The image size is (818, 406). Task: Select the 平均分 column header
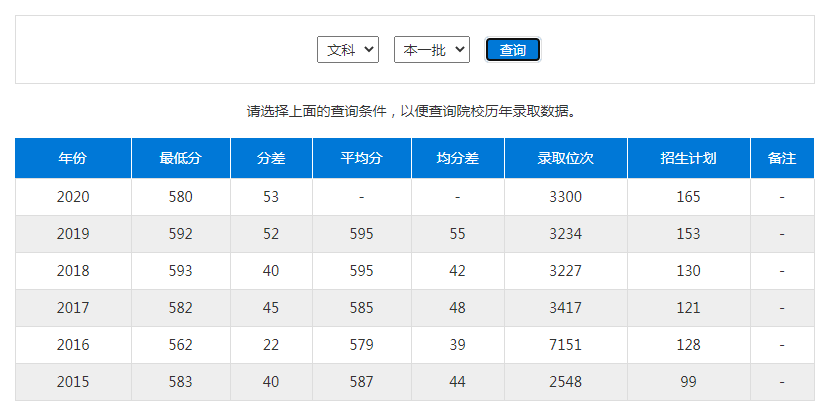coord(361,158)
